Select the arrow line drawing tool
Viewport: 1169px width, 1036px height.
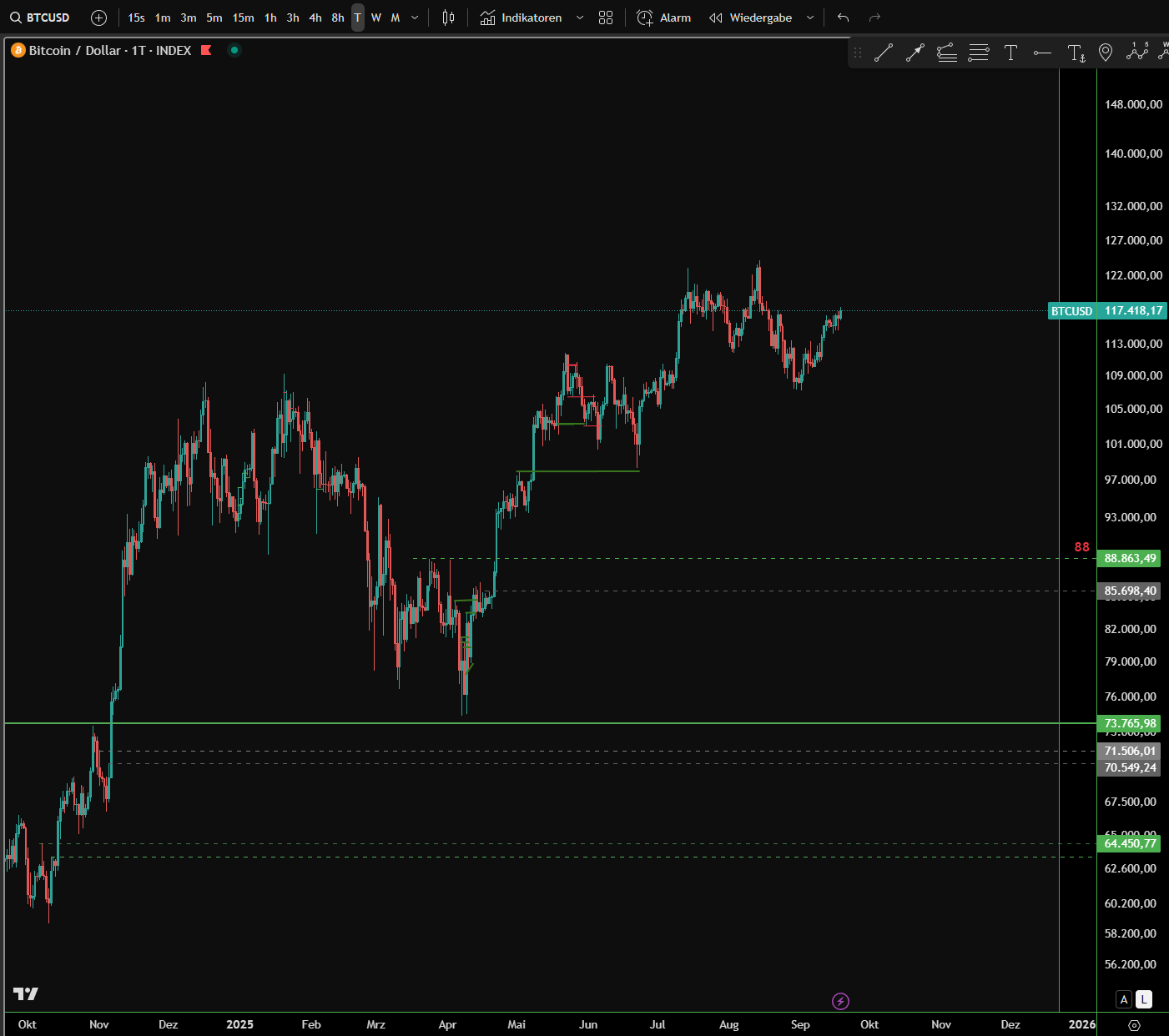coord(915,53)
